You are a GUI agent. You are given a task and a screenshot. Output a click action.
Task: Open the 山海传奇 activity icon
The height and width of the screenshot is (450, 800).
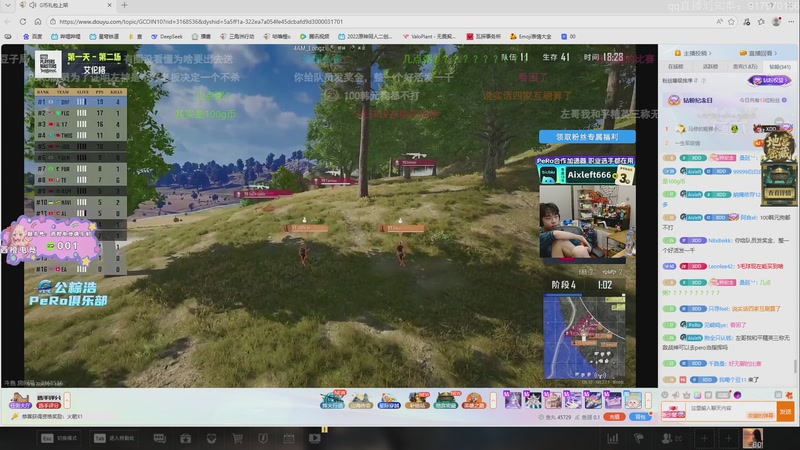pos(360,401)
